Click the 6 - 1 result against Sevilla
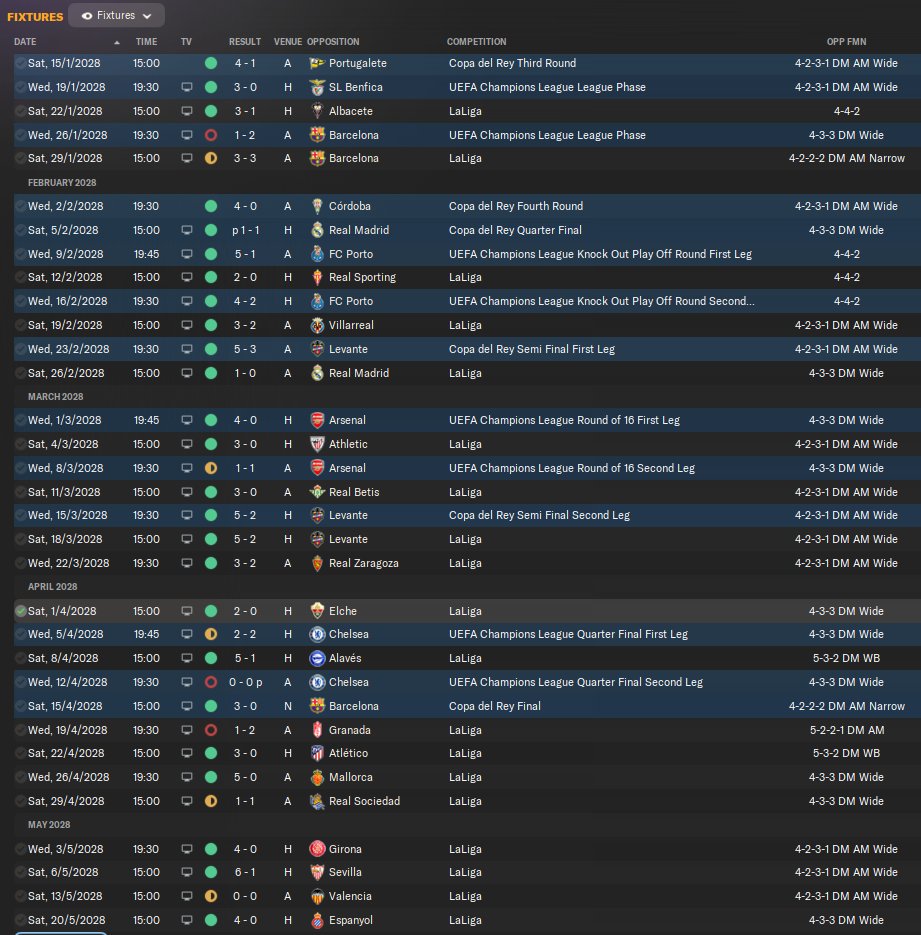The height and width of the screenshot is (935, 921). 245,872
